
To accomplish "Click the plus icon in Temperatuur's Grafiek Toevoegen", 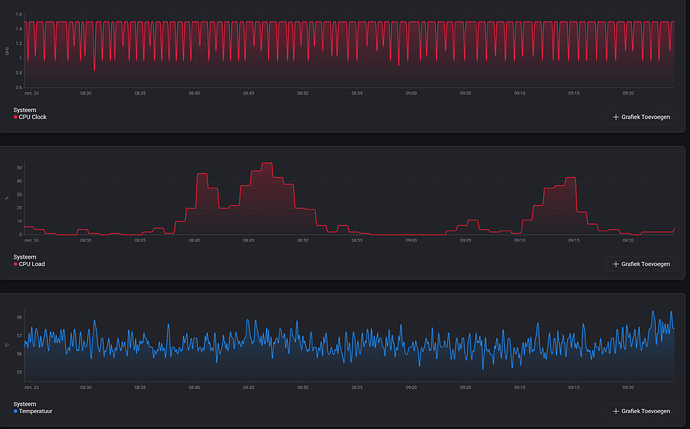I will [616, 411].
